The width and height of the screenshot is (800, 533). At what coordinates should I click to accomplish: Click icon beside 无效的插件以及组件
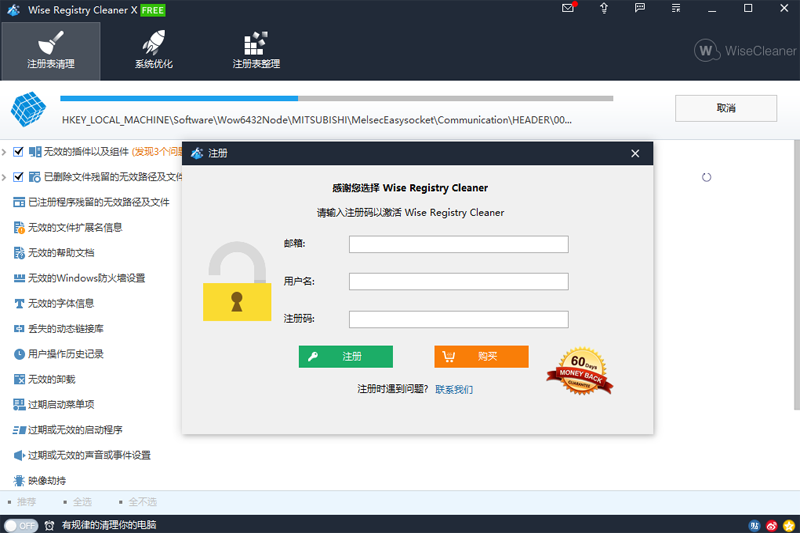[x=35, y=151]
